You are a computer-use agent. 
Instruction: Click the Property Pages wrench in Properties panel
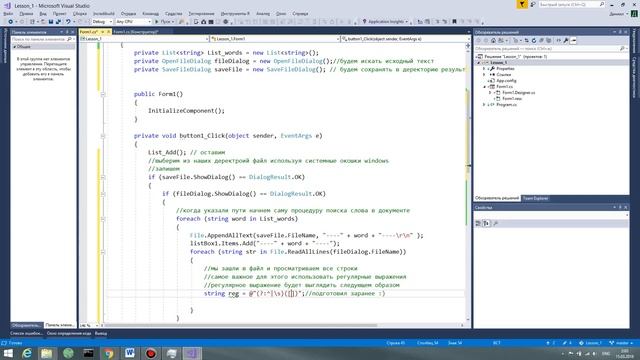pos(496,223)
